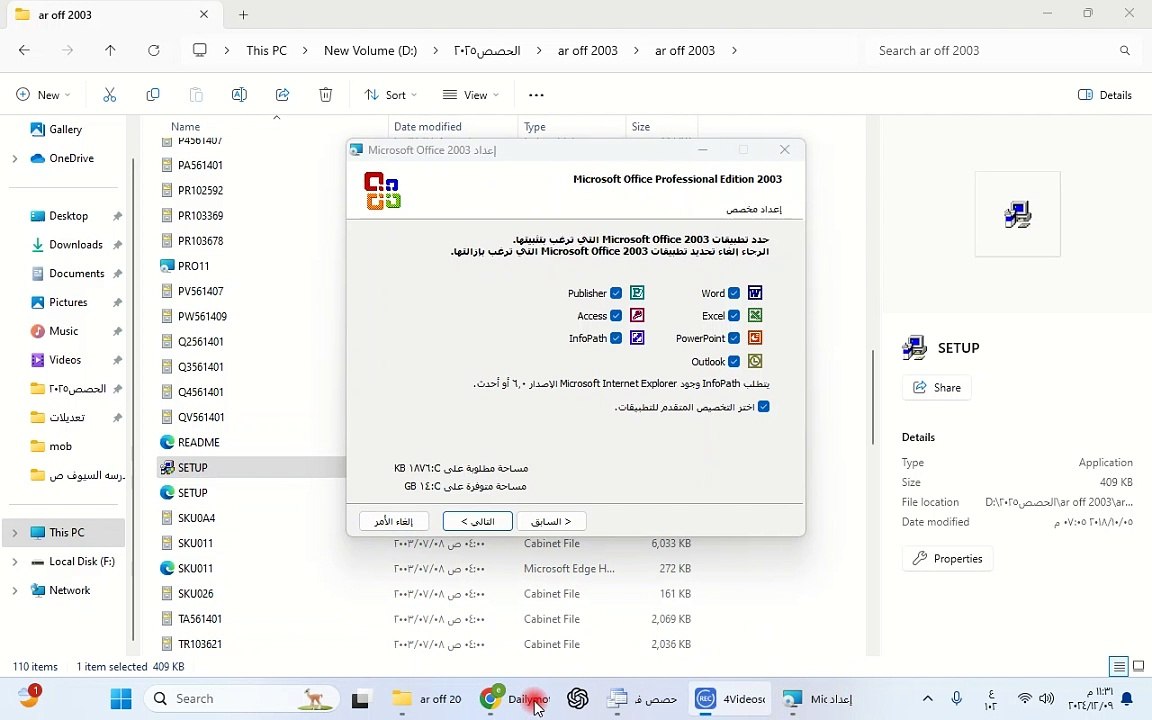Image resolution: width=1152 pixels, height=720 pixels.
Task: Click the InfoPath icon in setup dialog
Action: click(637, 338)
